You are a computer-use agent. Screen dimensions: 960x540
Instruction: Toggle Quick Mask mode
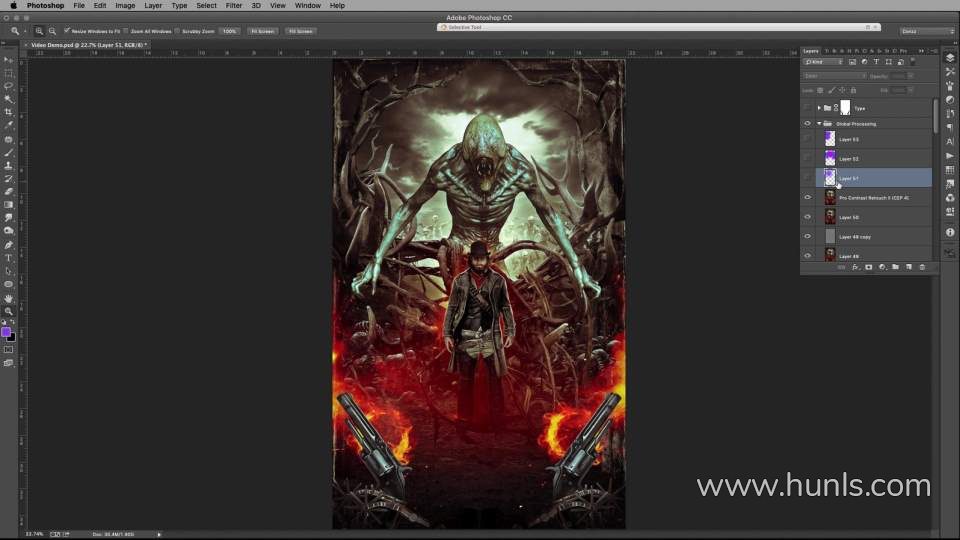pos(9,350)
